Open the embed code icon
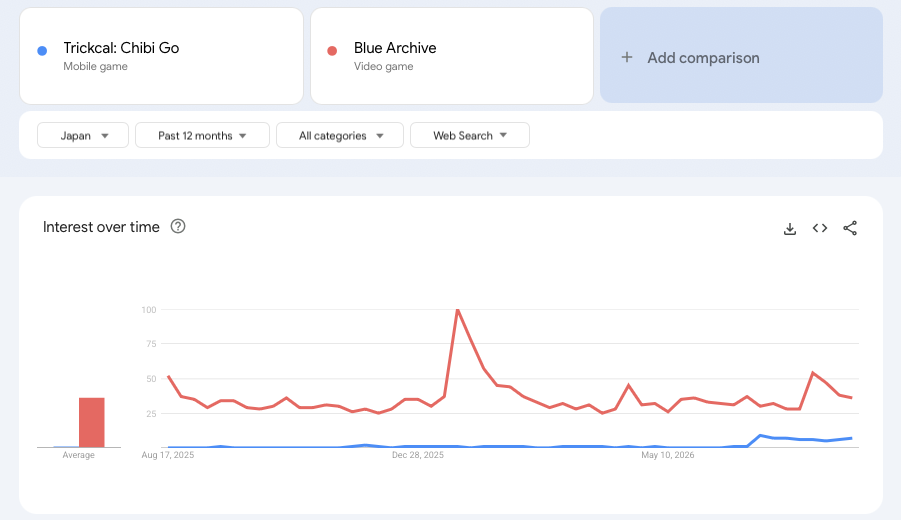The image size is (901, 520). pos(820,228)
